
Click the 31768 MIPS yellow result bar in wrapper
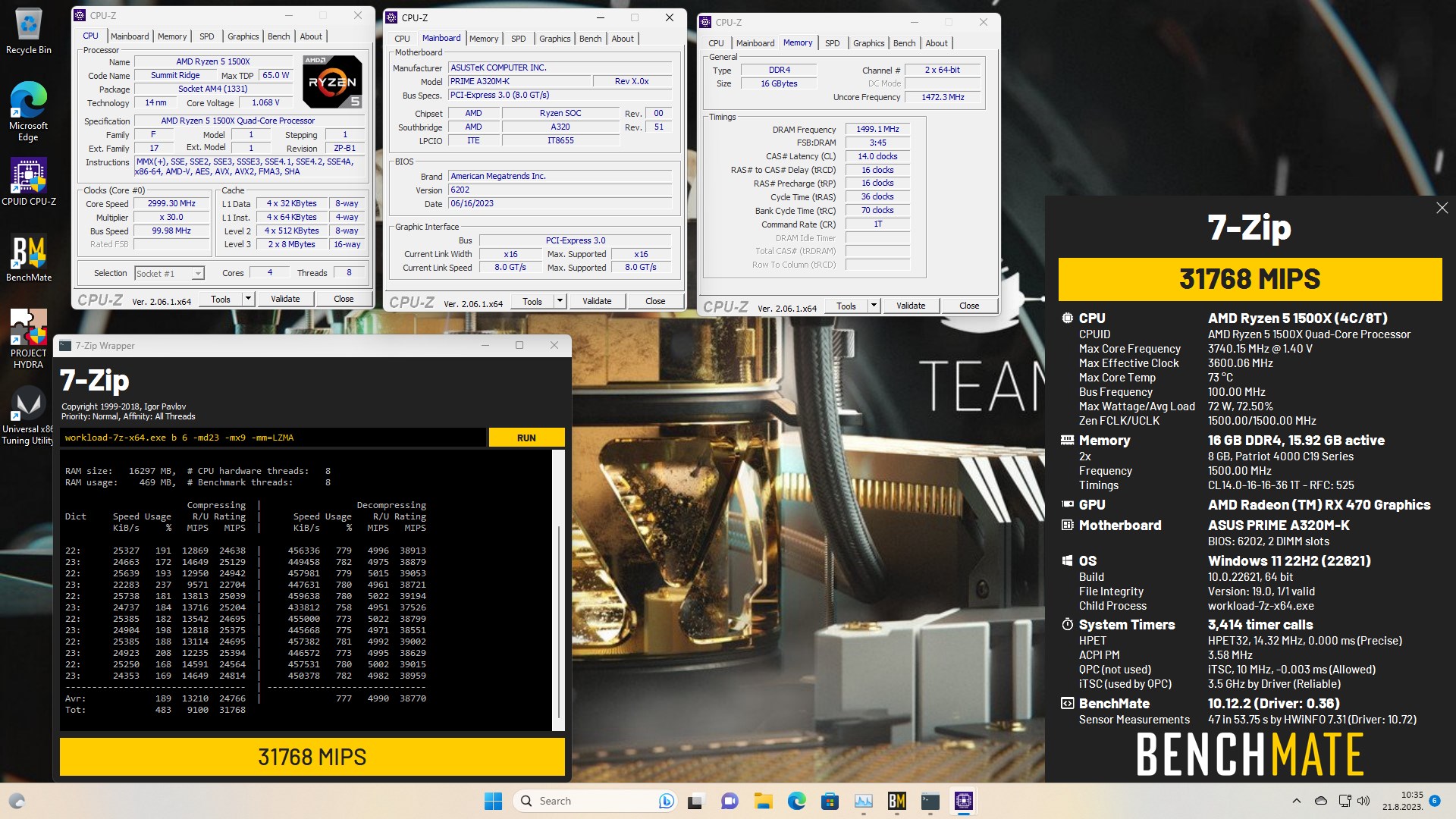[312, 757]
